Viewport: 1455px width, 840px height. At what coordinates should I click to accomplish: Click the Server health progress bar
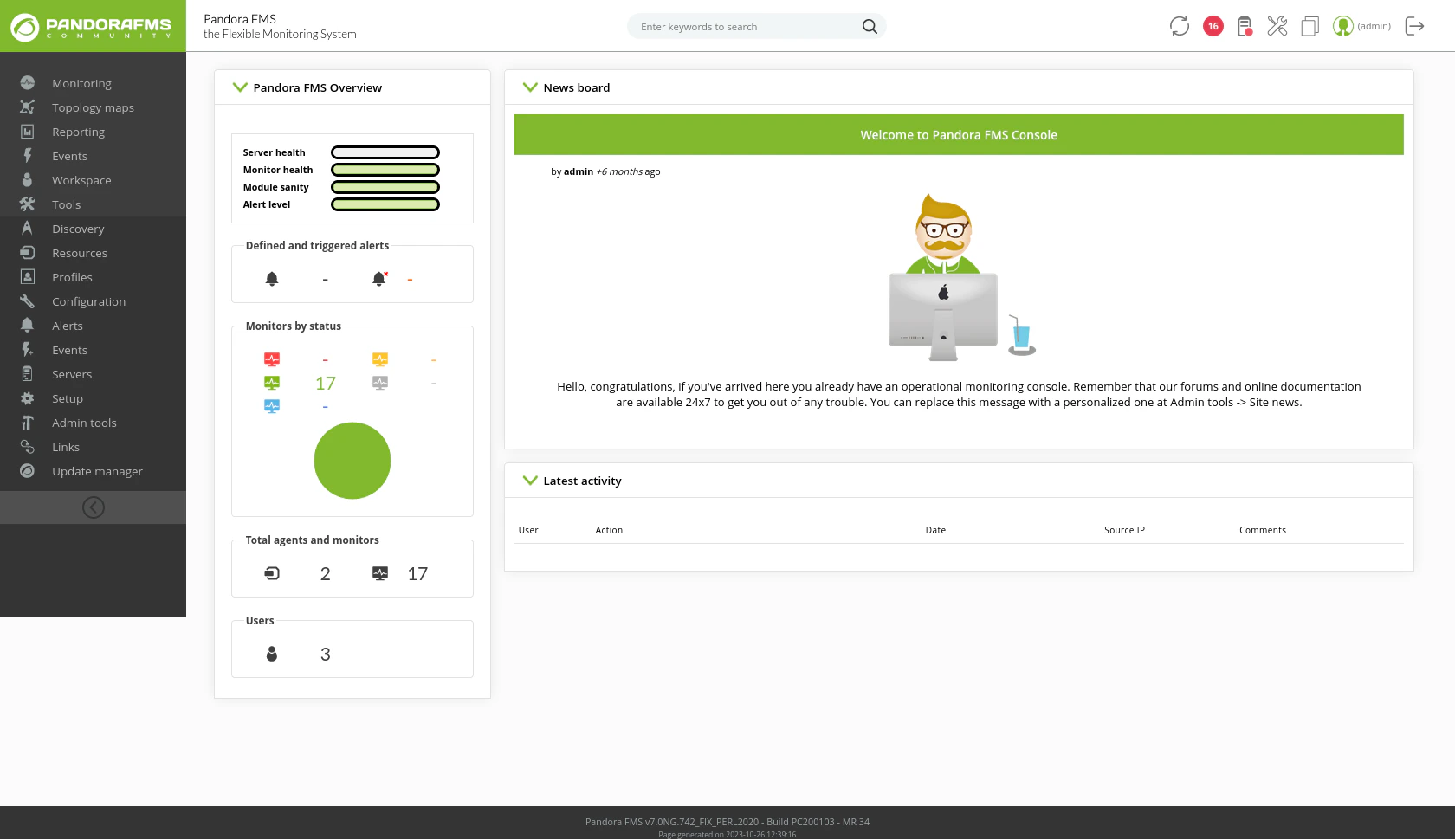[x=385, y=152]
